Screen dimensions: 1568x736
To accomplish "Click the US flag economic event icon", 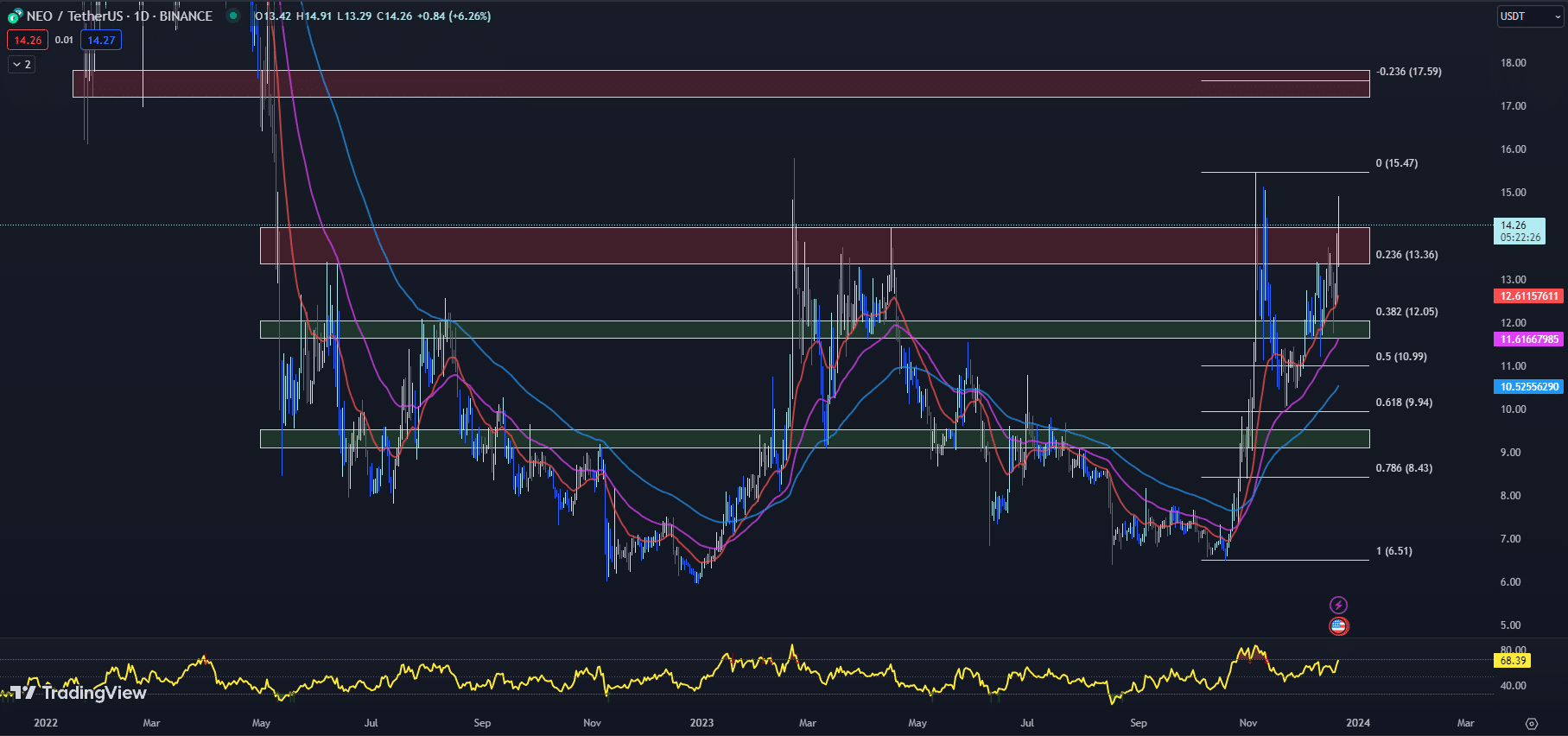I will (x=1338, y=626).
